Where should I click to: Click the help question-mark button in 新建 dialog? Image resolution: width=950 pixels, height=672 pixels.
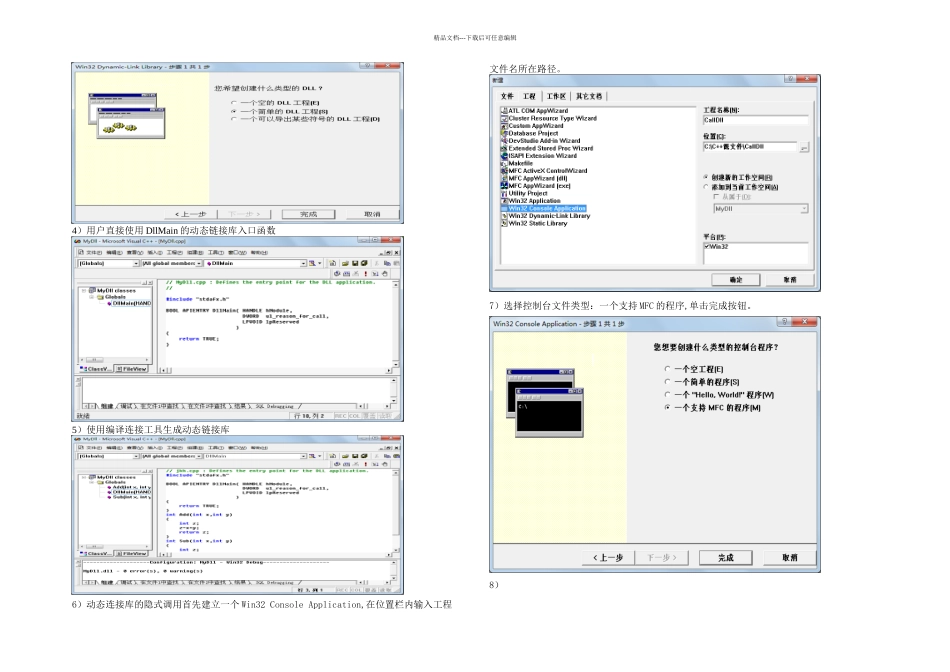789,79
